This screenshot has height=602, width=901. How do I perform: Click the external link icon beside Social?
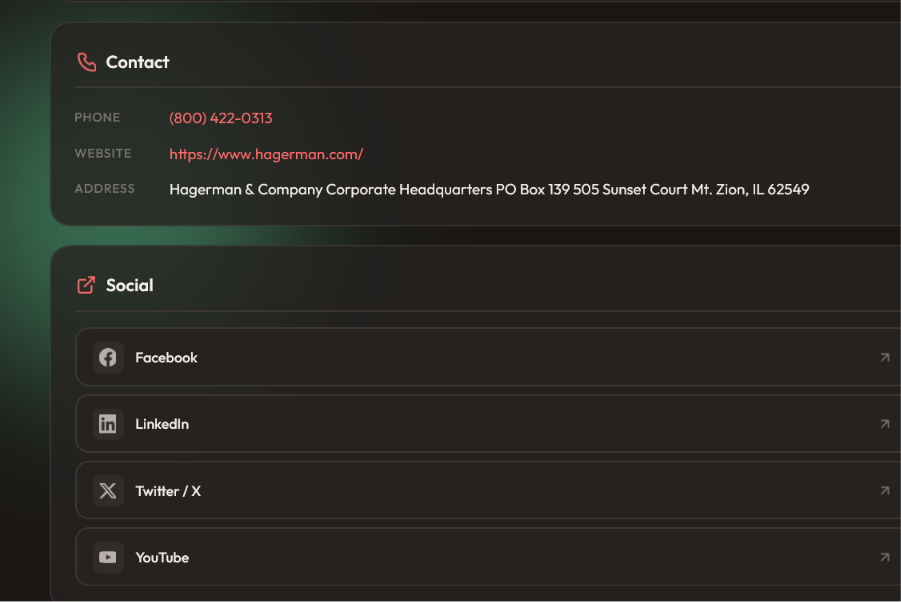(86, 285)
